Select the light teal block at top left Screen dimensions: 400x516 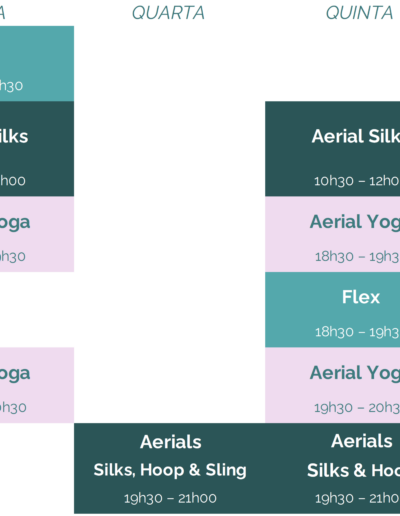(x=37, y=64)
